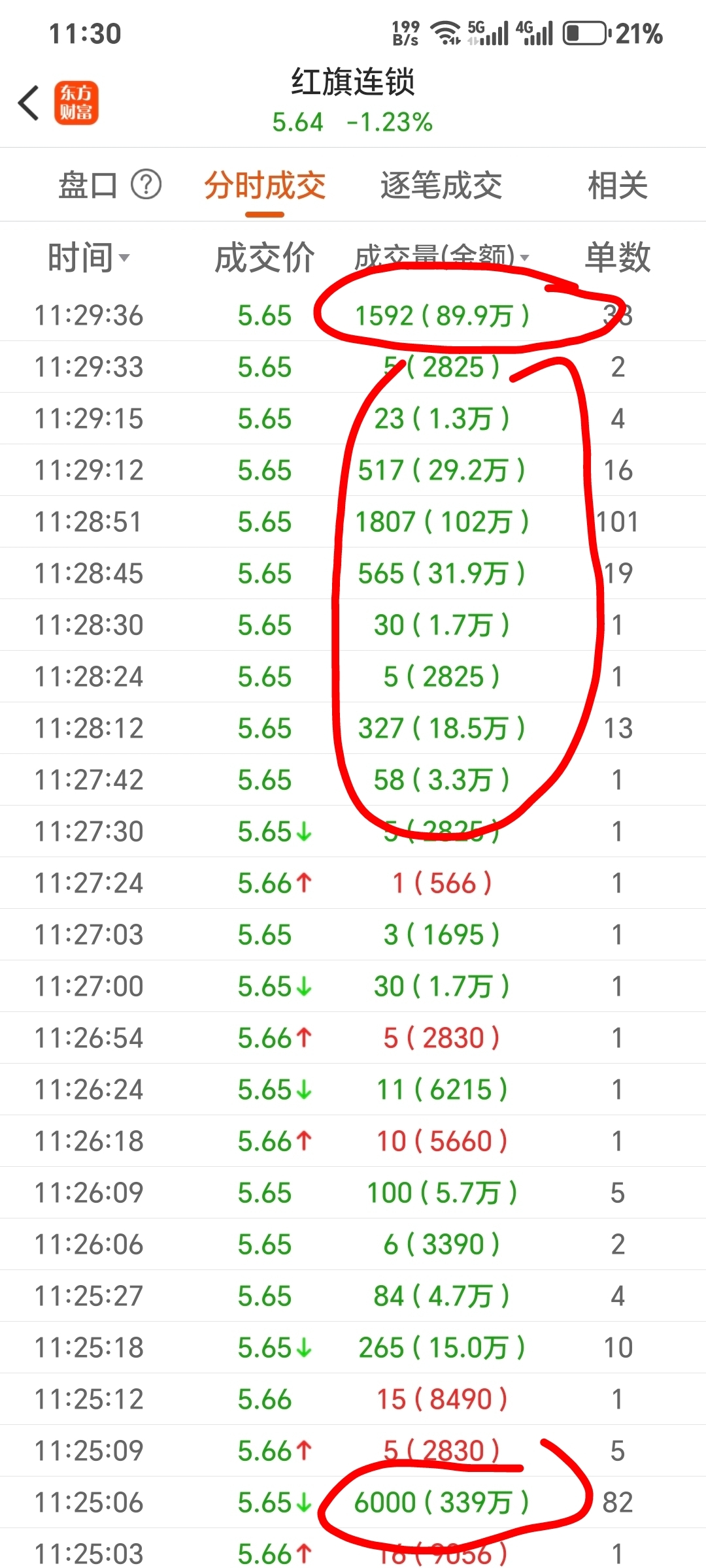This screenshot has height=1568, width=706.
Task: Select the 11:28:24 row time
Action: coord(88,677)
